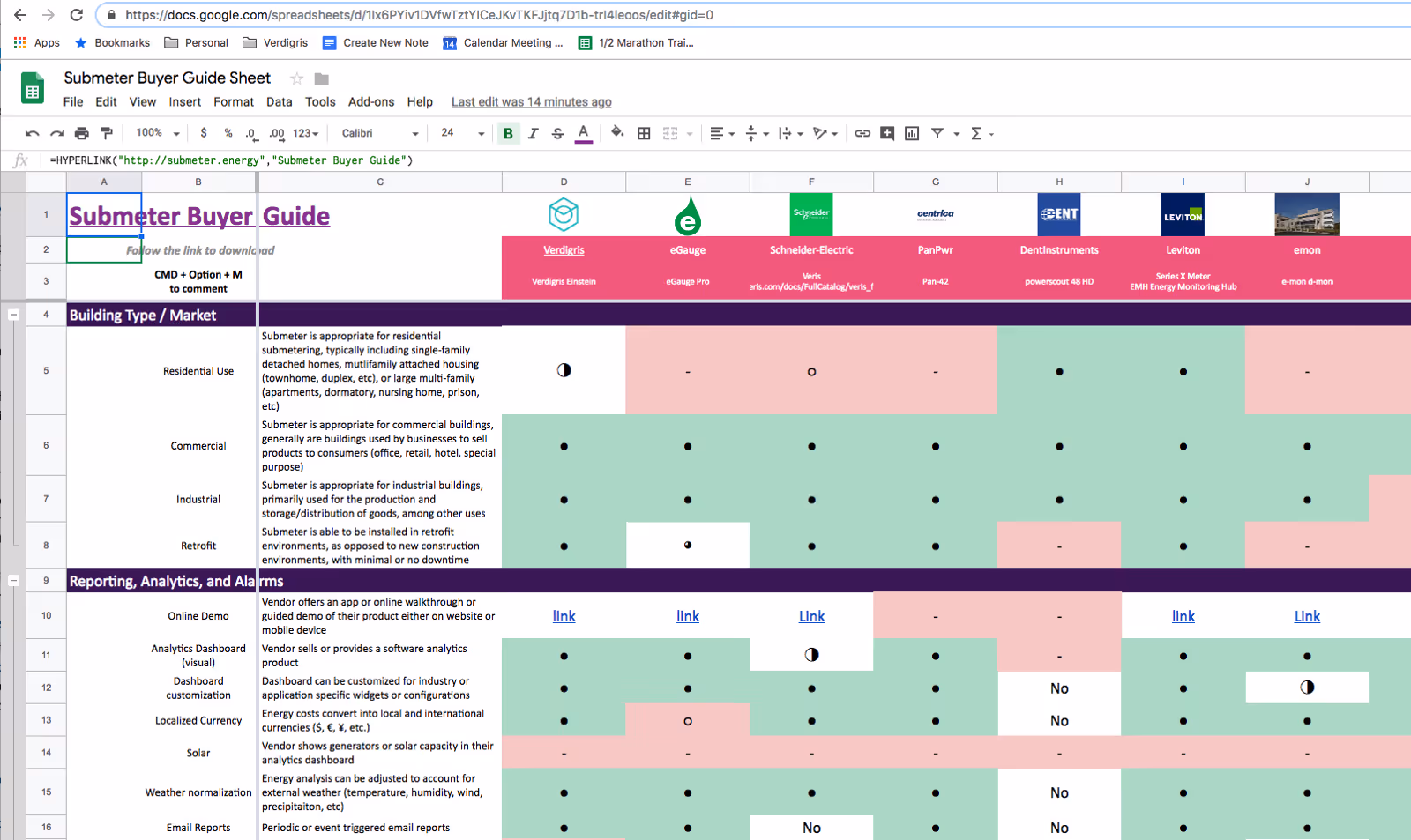
Task: Open the Format menu
Action: pos(234,102)
